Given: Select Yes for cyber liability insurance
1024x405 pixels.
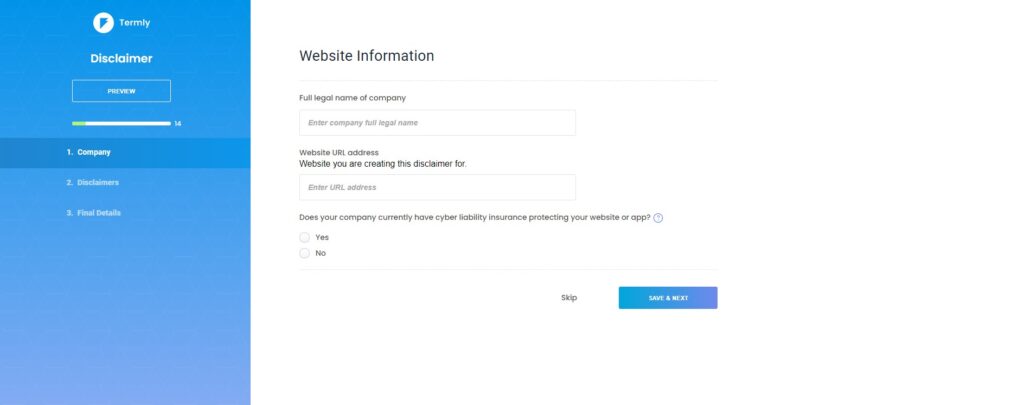Looking at the screenshot, I should pos(305,237).
